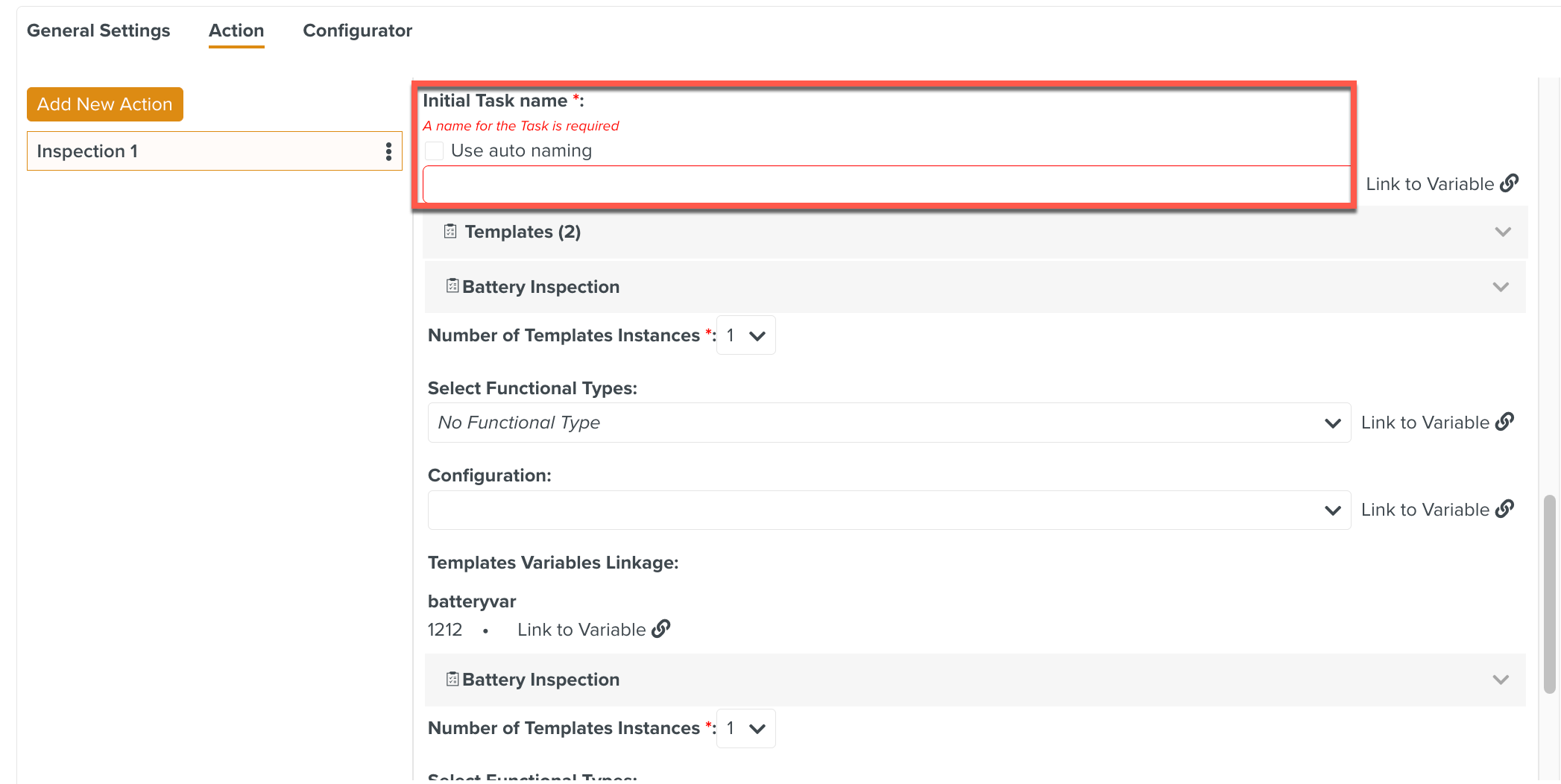The width and height of the screenshot is (1561, 784).
Task: Click the Add New Action button
Action: pyautogui.click(x=105, y=104)
